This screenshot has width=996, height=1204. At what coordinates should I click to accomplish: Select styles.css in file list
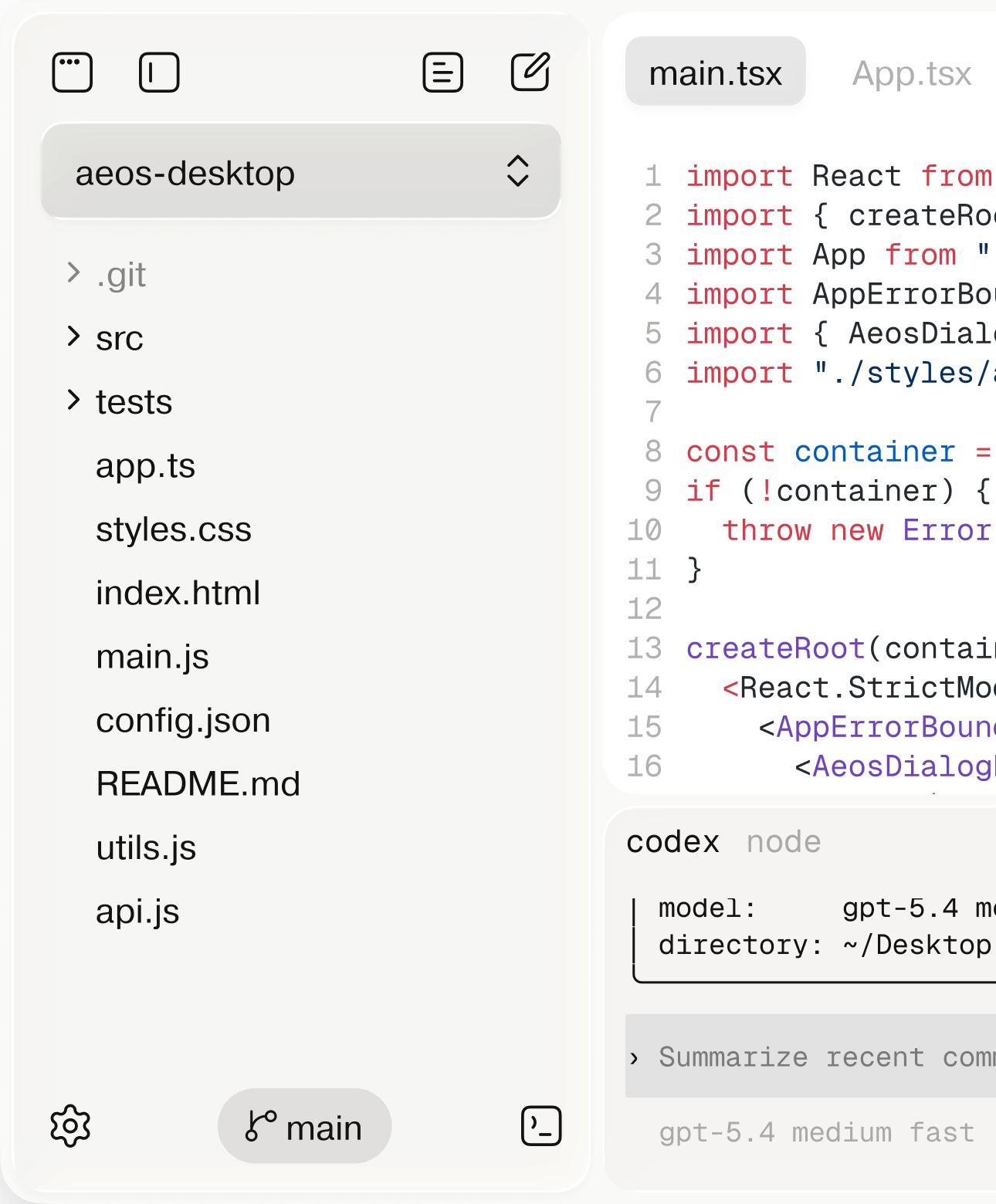click(x=174, y=529)
